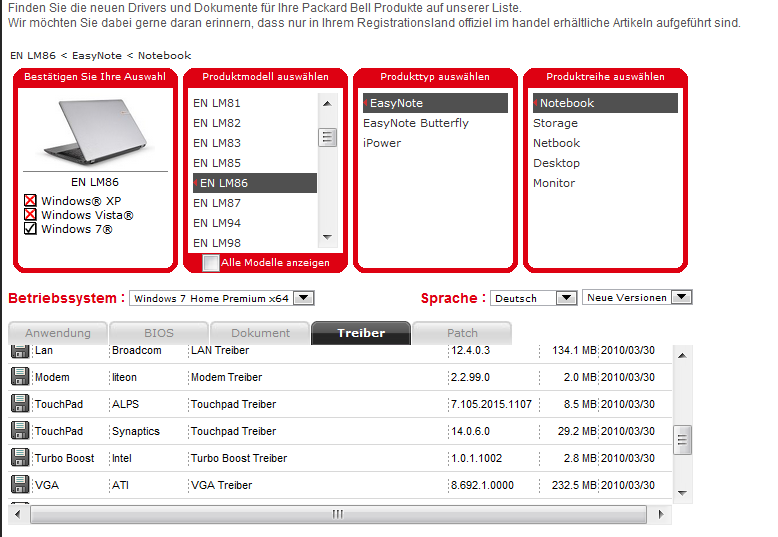This screenshot has height=537, width=778.
Task: Click the disk icon for ALPS TouchPad driver
Action: (19, 404)
